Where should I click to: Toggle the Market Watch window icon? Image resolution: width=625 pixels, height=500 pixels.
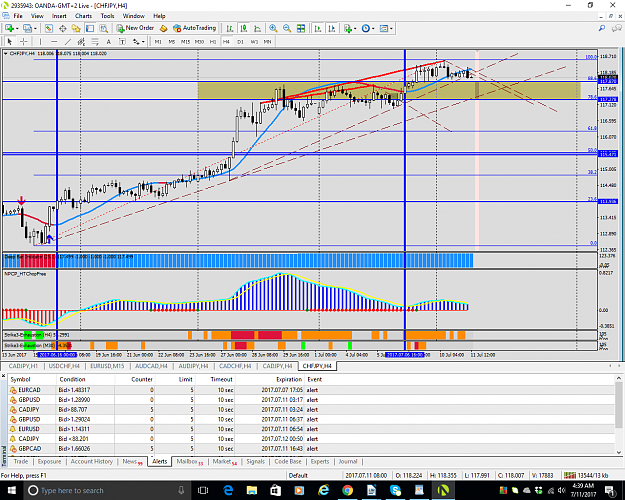[49, 28]
